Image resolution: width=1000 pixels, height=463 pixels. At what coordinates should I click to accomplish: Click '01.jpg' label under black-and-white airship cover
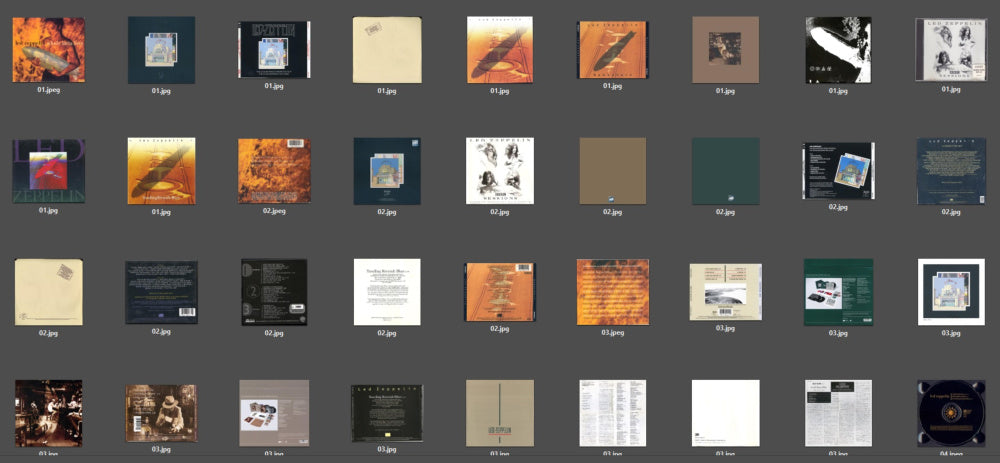(x=839, y=91)
